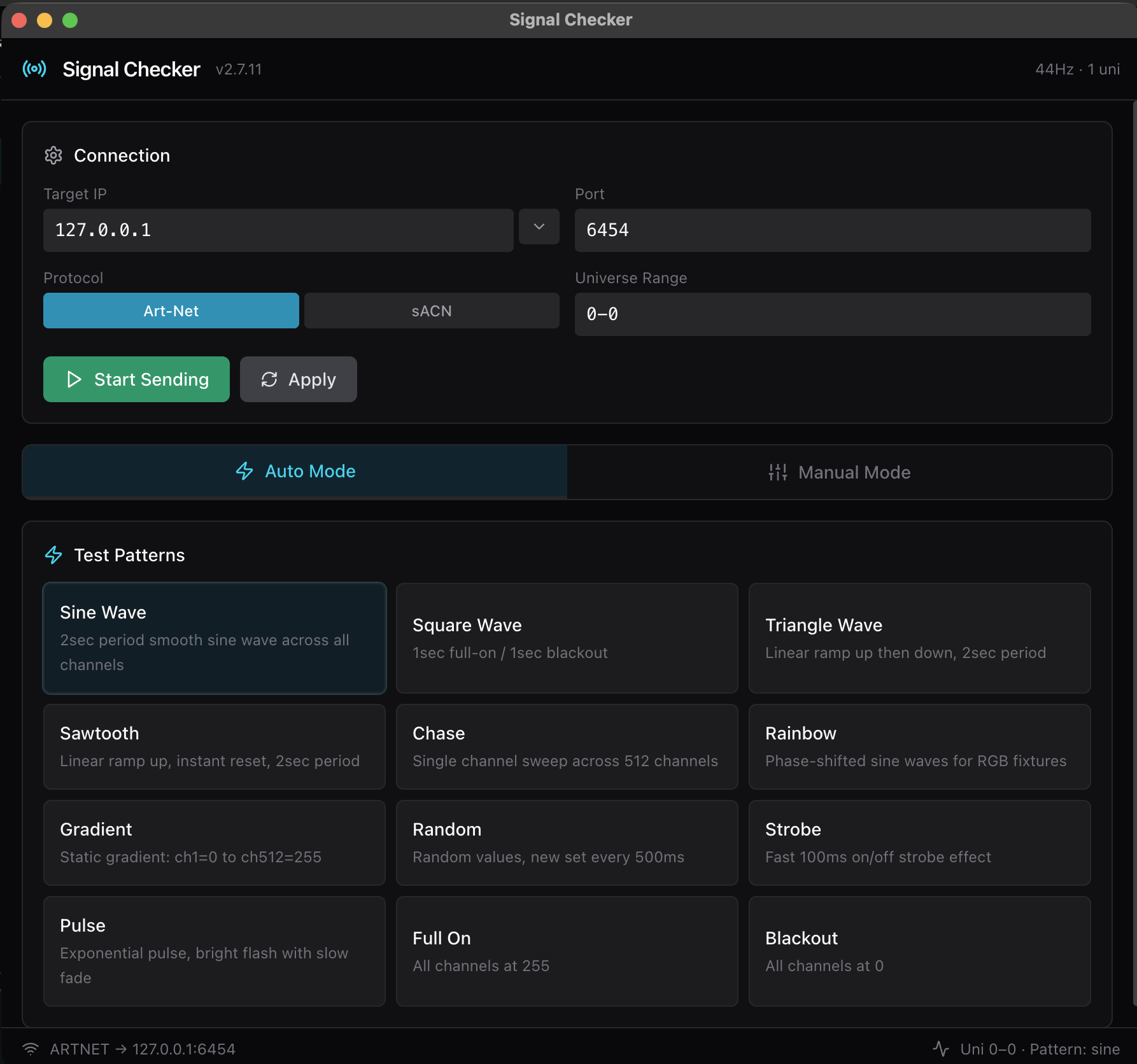Choose the Triangle Wave pattern
This screenshot has height=1064, width=1137.
(920, 638)
